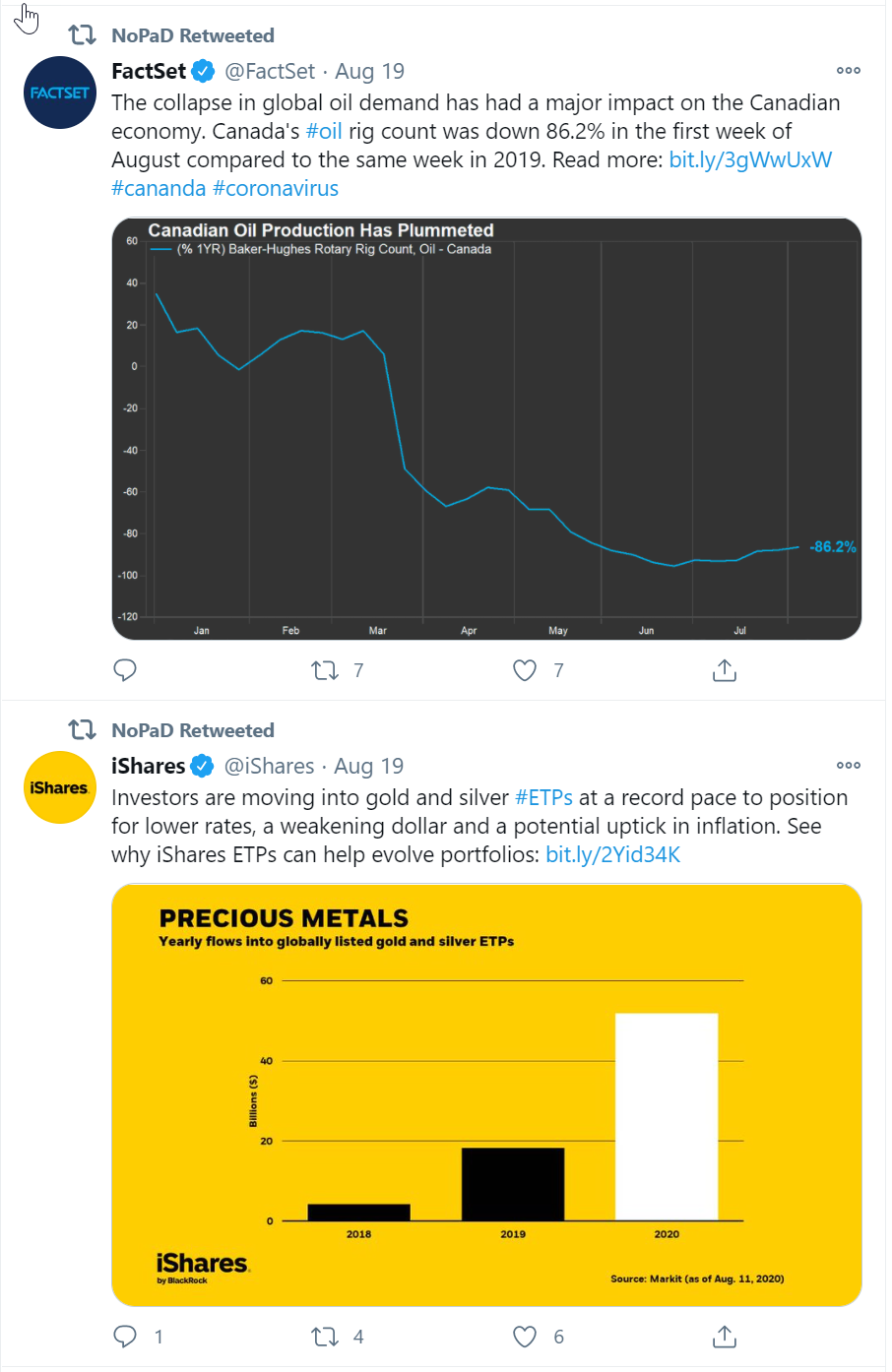Reply to the FactSet tweet
The image size is (892, 1372).
point(125,670)
